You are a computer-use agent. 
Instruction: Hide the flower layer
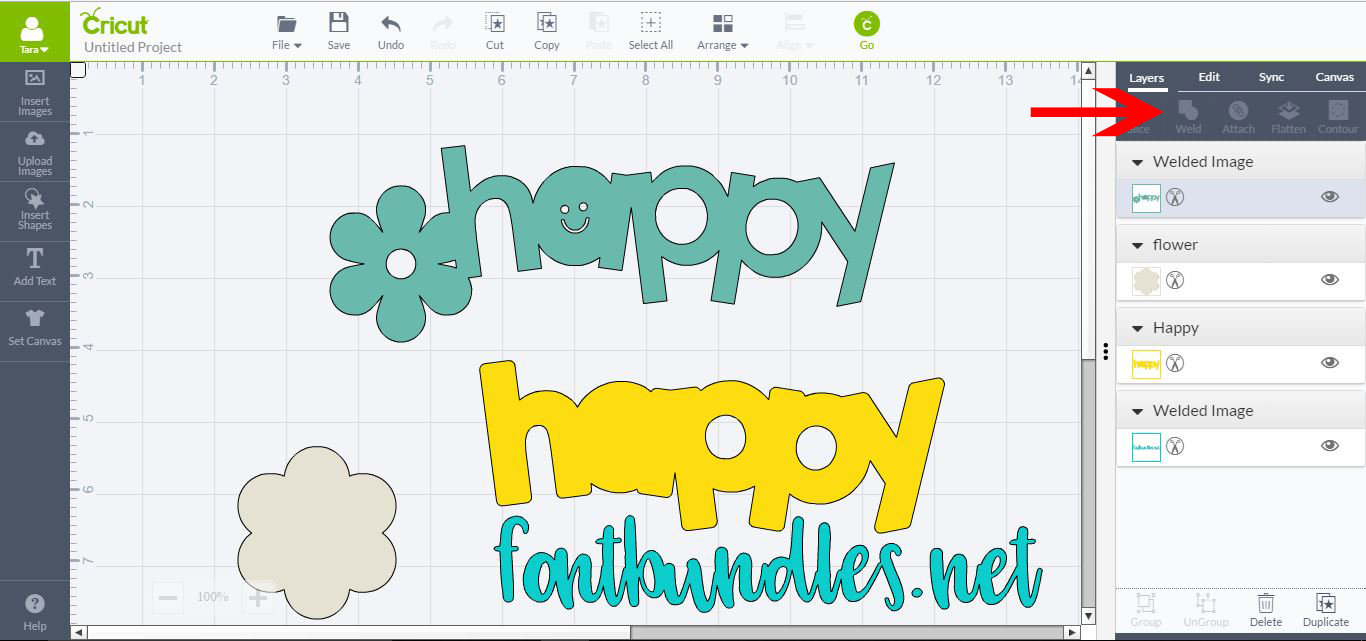coord(1329,280)
